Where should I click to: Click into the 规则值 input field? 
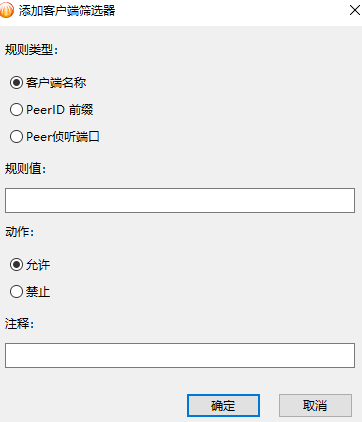click(180, 200)
